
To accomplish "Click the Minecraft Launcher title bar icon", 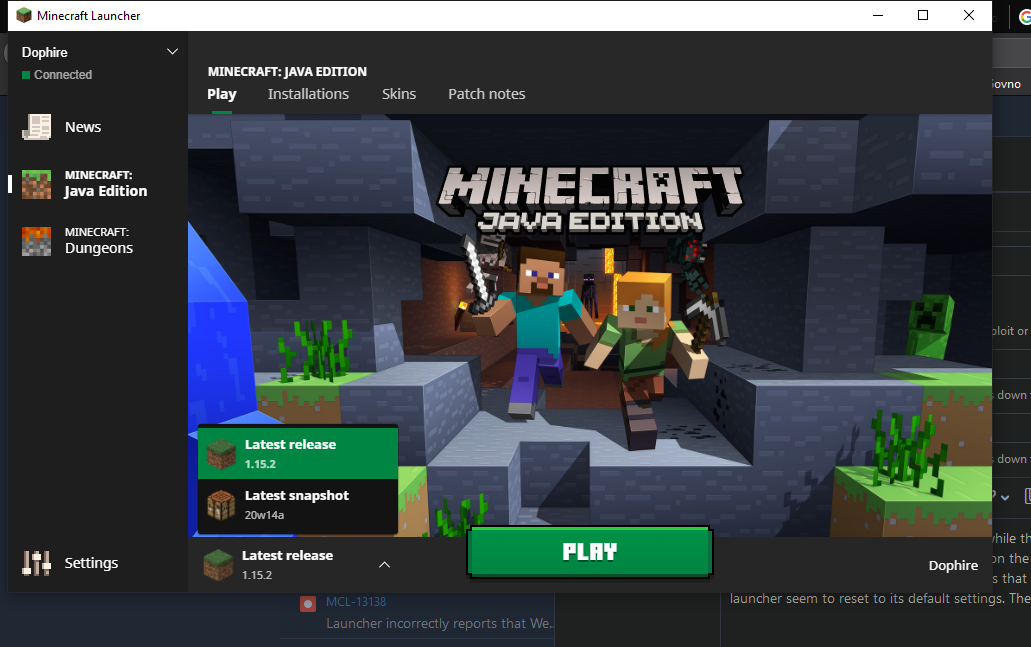I will (x=24, y=15).
